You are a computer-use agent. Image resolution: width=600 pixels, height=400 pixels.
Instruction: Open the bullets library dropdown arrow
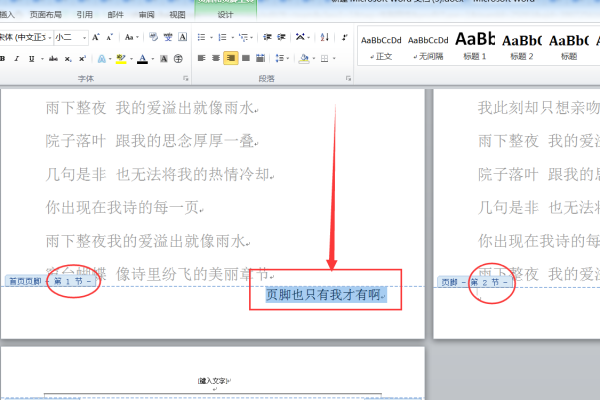tap(211, 38)
